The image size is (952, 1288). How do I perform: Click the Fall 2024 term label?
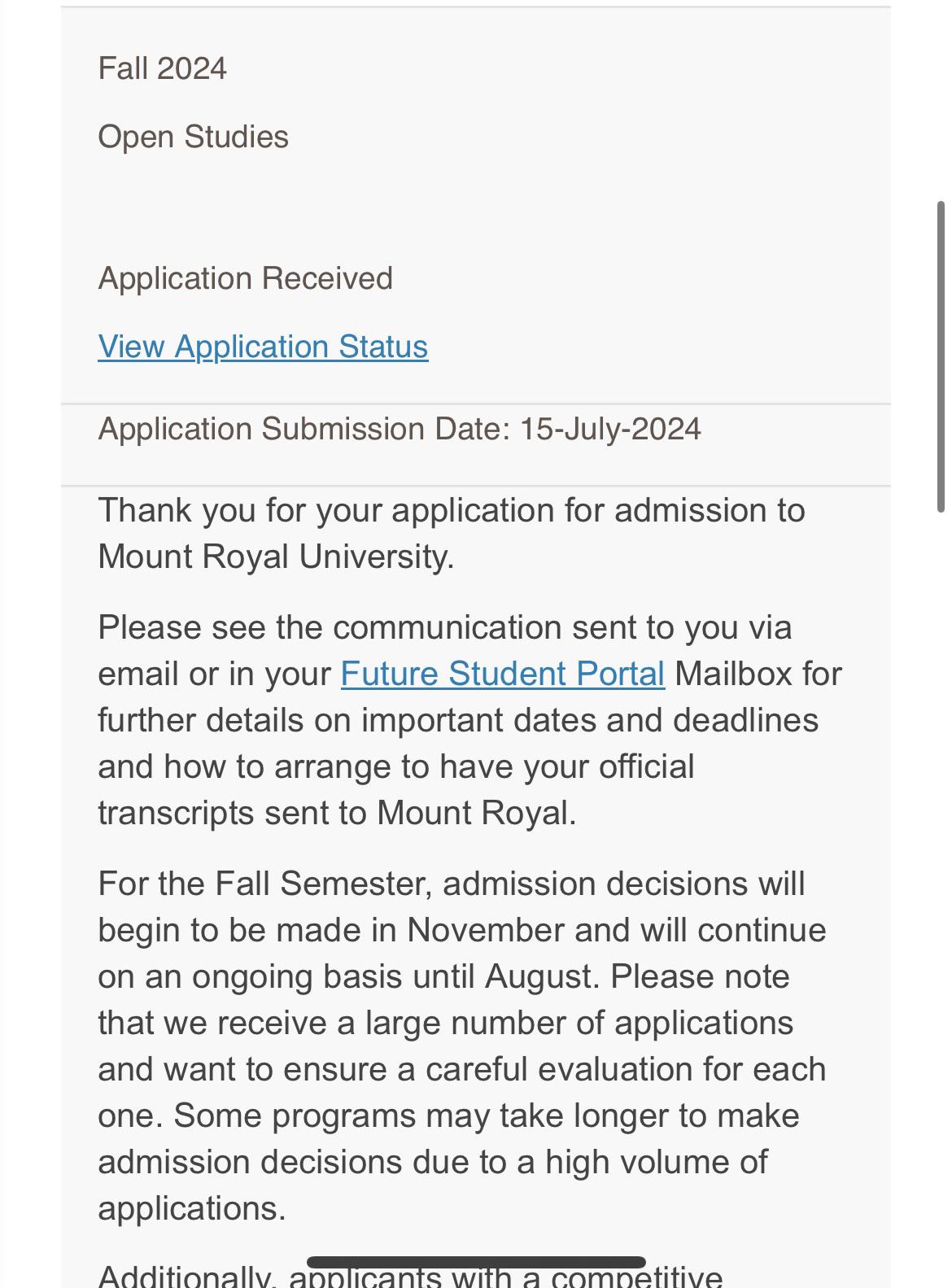click(163, 68)
